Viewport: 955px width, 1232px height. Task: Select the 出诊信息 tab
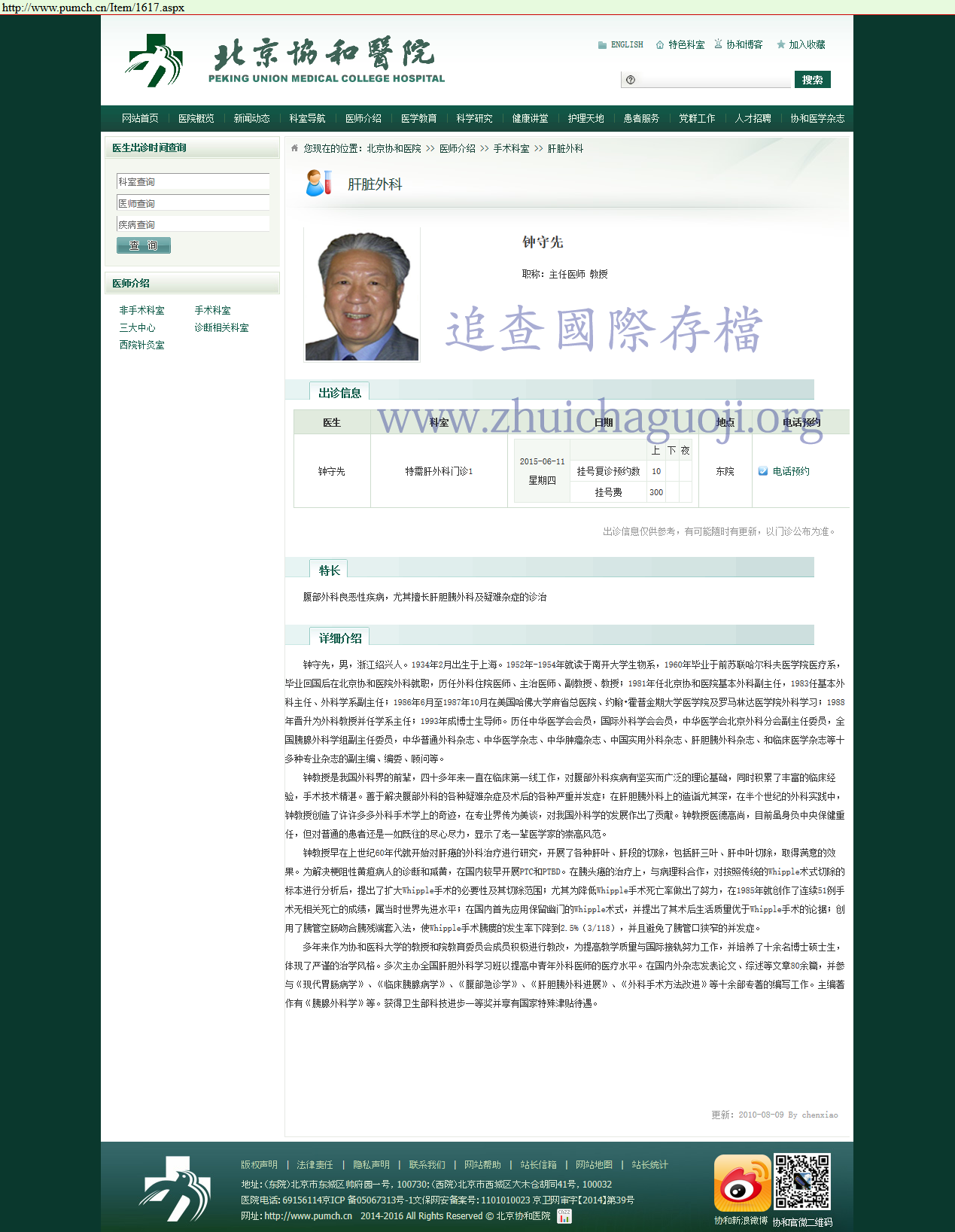coord(339,393)
